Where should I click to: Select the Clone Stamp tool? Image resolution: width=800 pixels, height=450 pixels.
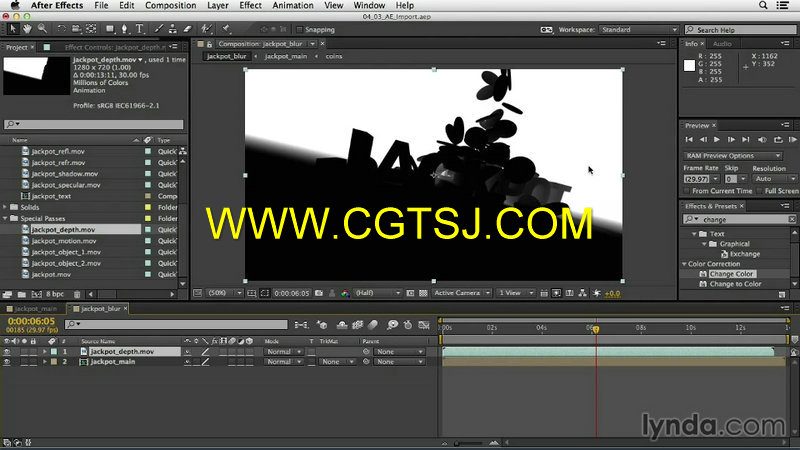tap(173, 29)
